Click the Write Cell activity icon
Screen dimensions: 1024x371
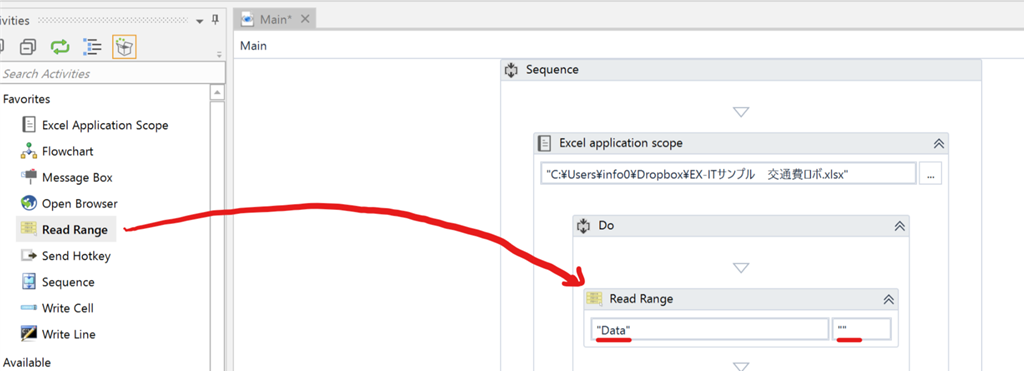point(29,308)
